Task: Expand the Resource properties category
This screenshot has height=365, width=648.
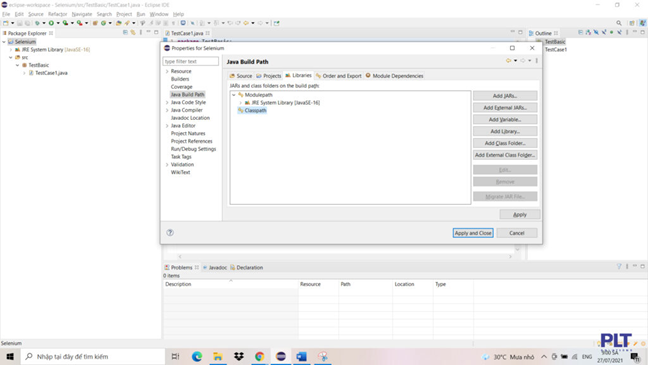Action: click(167, 71)
